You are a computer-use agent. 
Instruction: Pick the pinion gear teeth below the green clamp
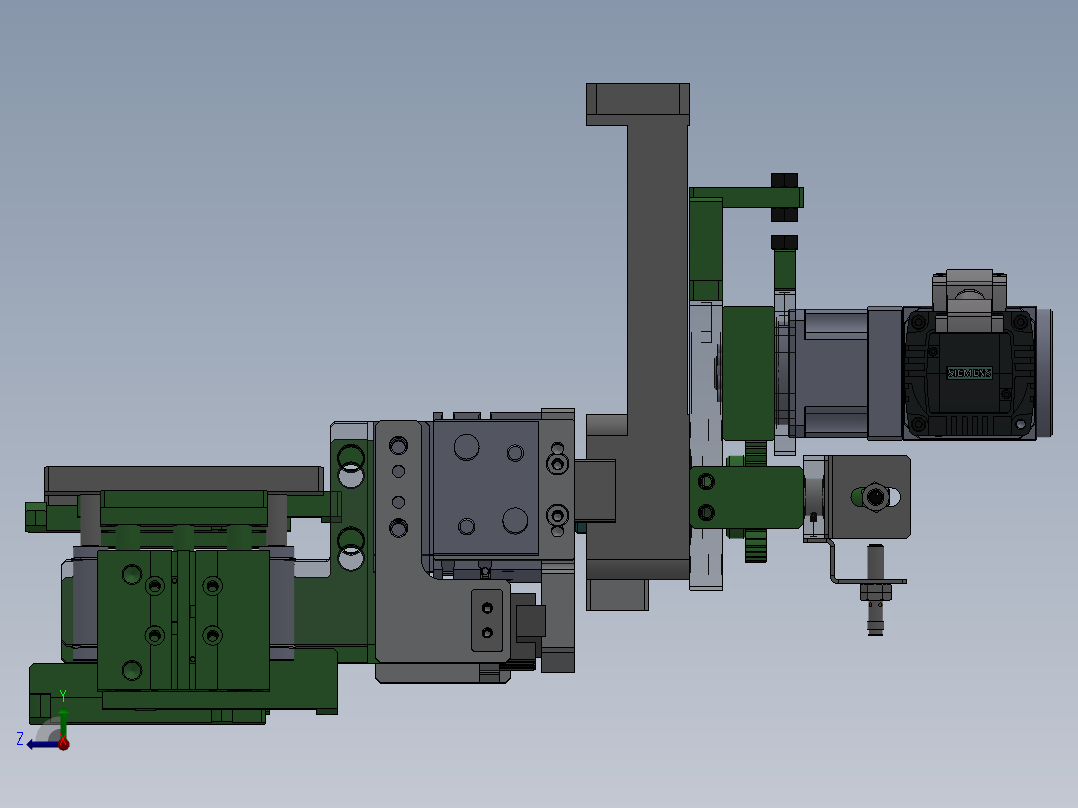pyautogui.click(x=755, y=547)
